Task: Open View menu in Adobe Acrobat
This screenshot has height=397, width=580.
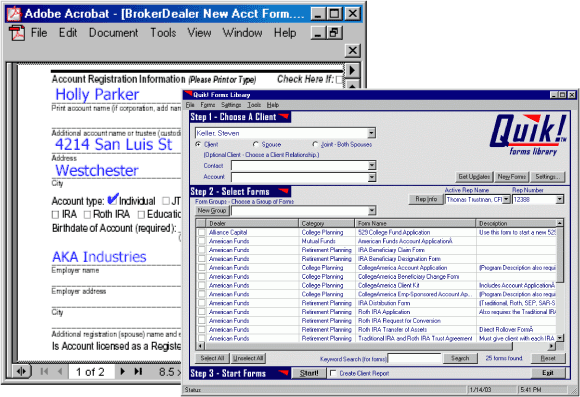Action: (199, 33)
